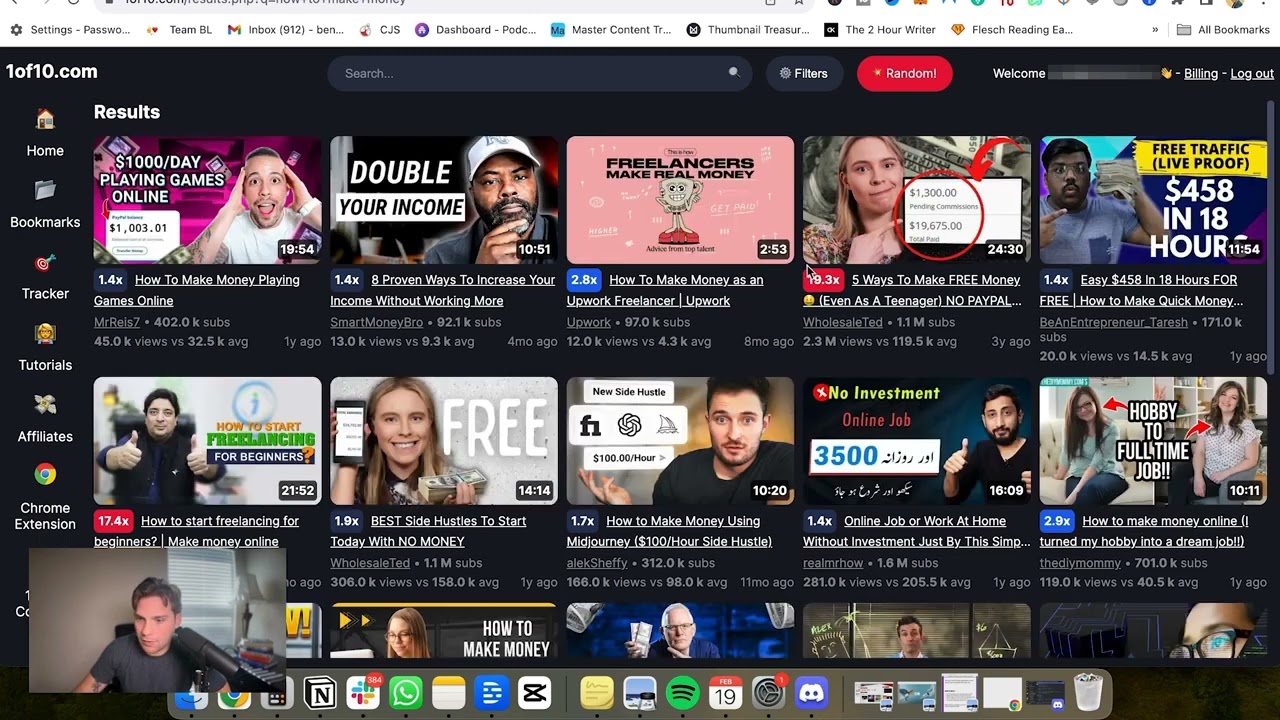This screenshot has height=720, width=1280.
Task: Open the Filters panel
Action: coord(804,73)
